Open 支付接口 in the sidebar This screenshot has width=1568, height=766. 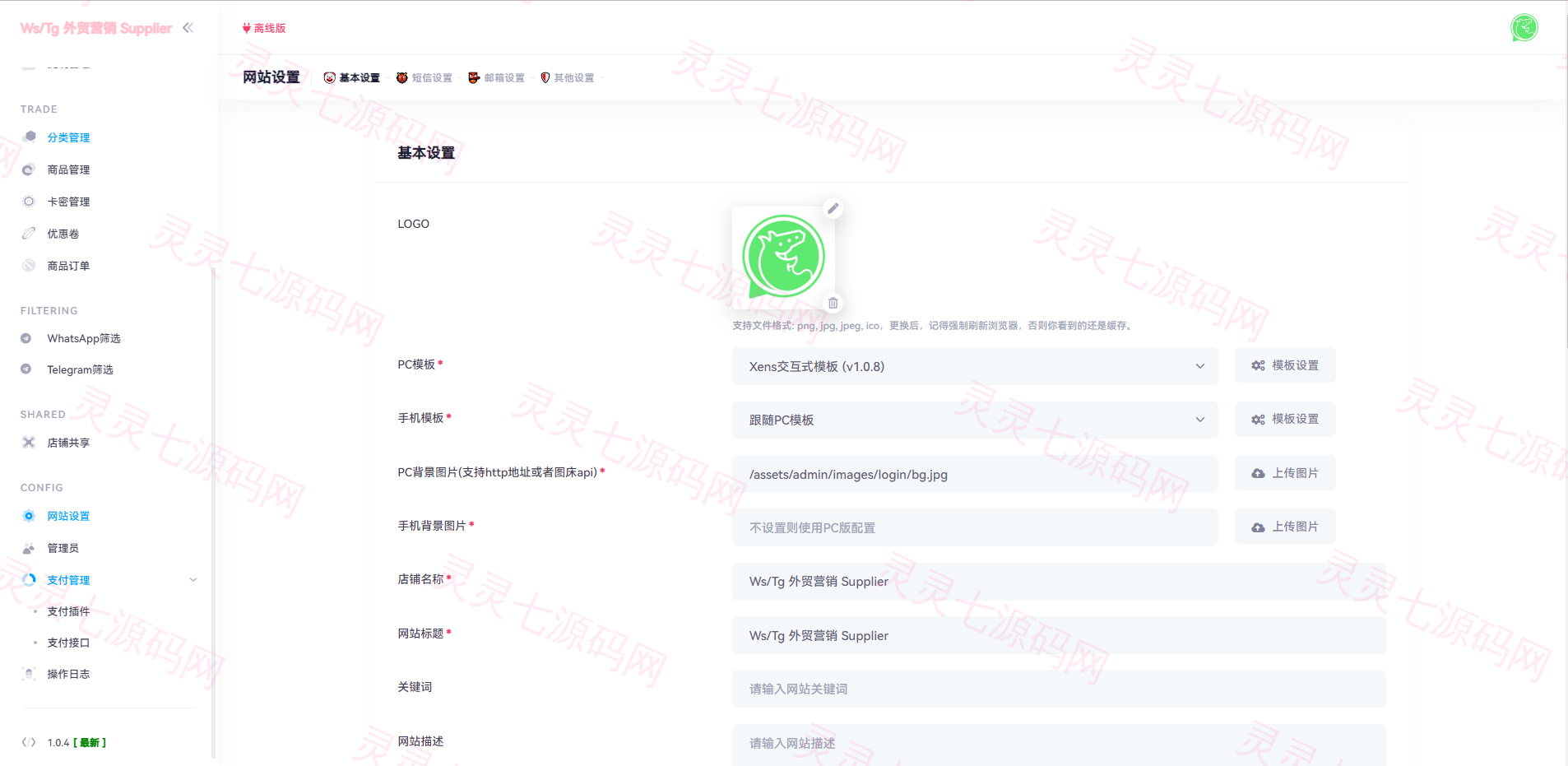[x=68, y=643]
